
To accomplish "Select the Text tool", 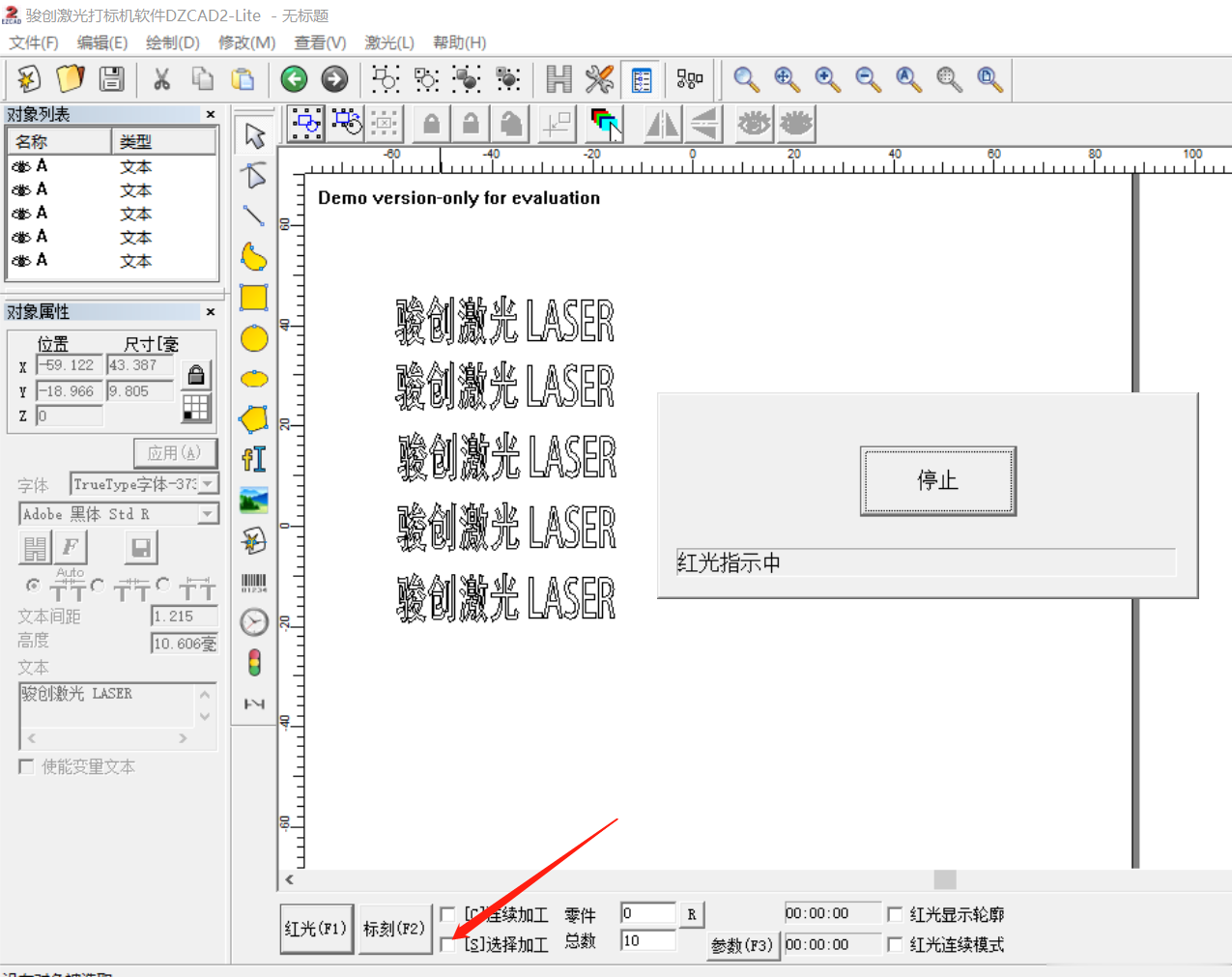I will click(254, 459).
